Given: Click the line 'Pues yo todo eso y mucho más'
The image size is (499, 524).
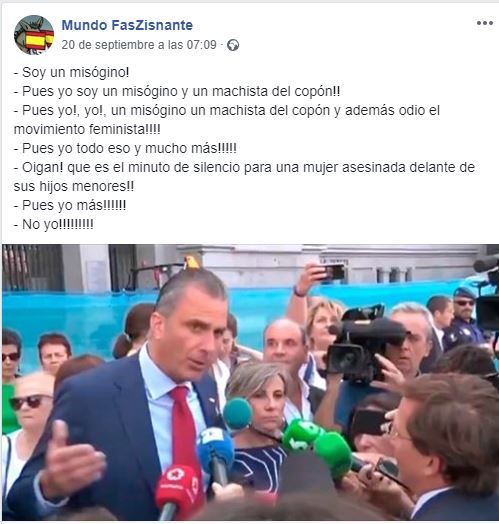Looking at the screenshot, I should point(125,148).
